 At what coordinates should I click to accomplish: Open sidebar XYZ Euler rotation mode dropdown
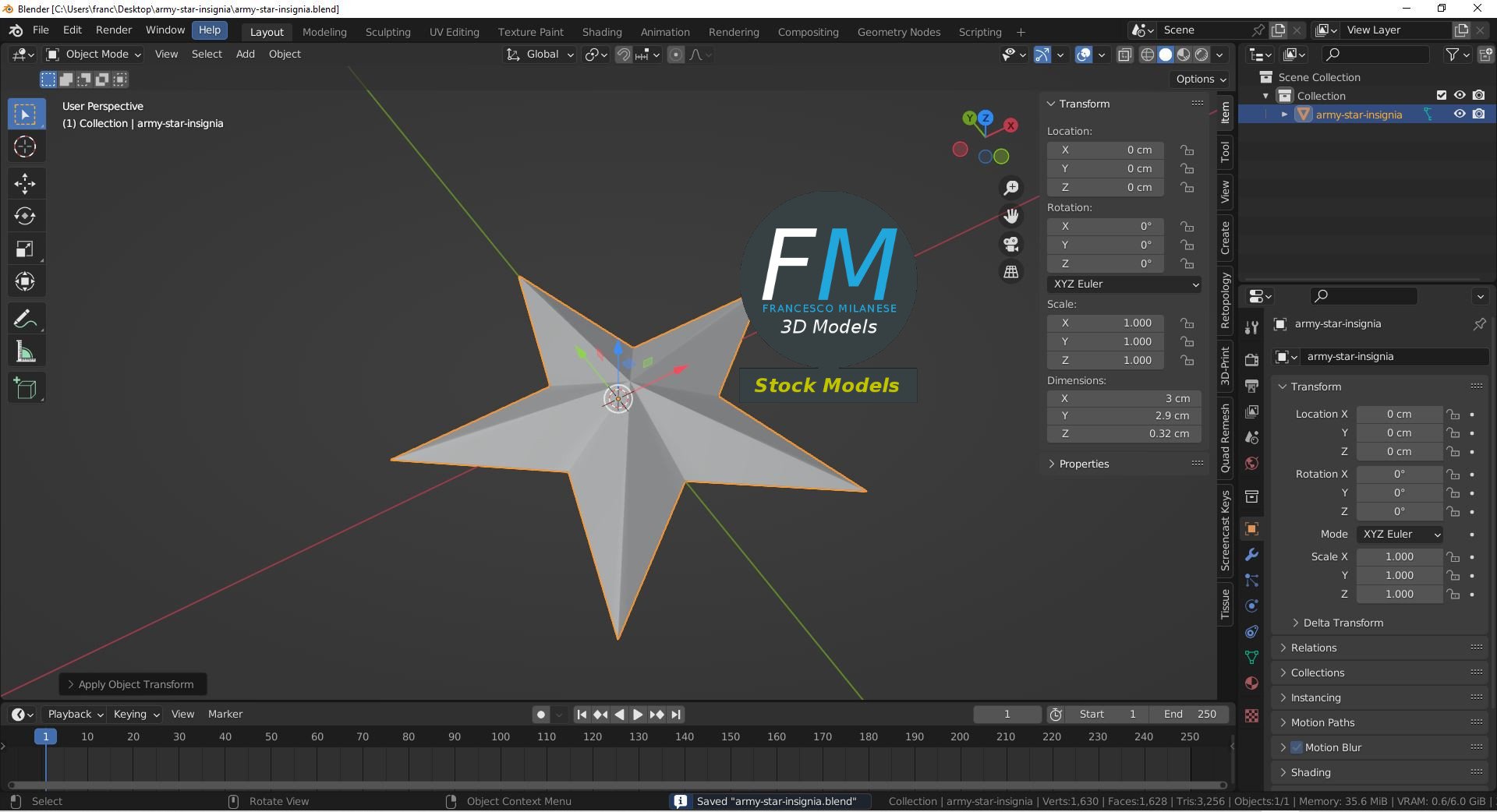[1124, 284]
